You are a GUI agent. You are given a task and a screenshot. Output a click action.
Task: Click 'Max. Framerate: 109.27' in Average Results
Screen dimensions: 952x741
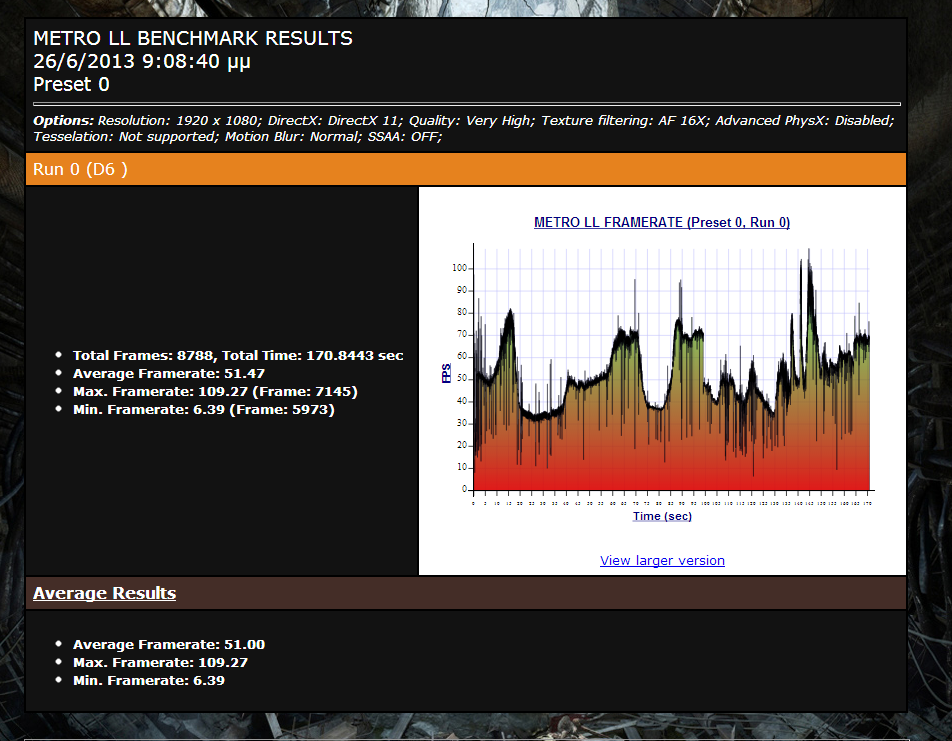click(160, 663)
